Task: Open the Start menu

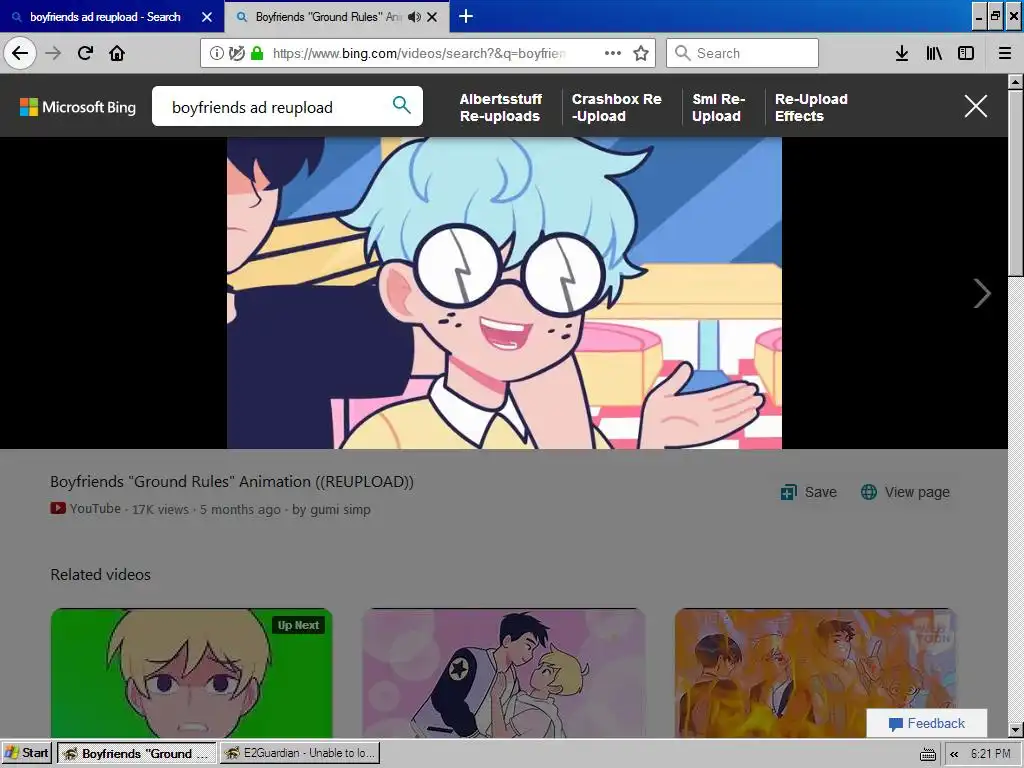Action: coord(26,753)
